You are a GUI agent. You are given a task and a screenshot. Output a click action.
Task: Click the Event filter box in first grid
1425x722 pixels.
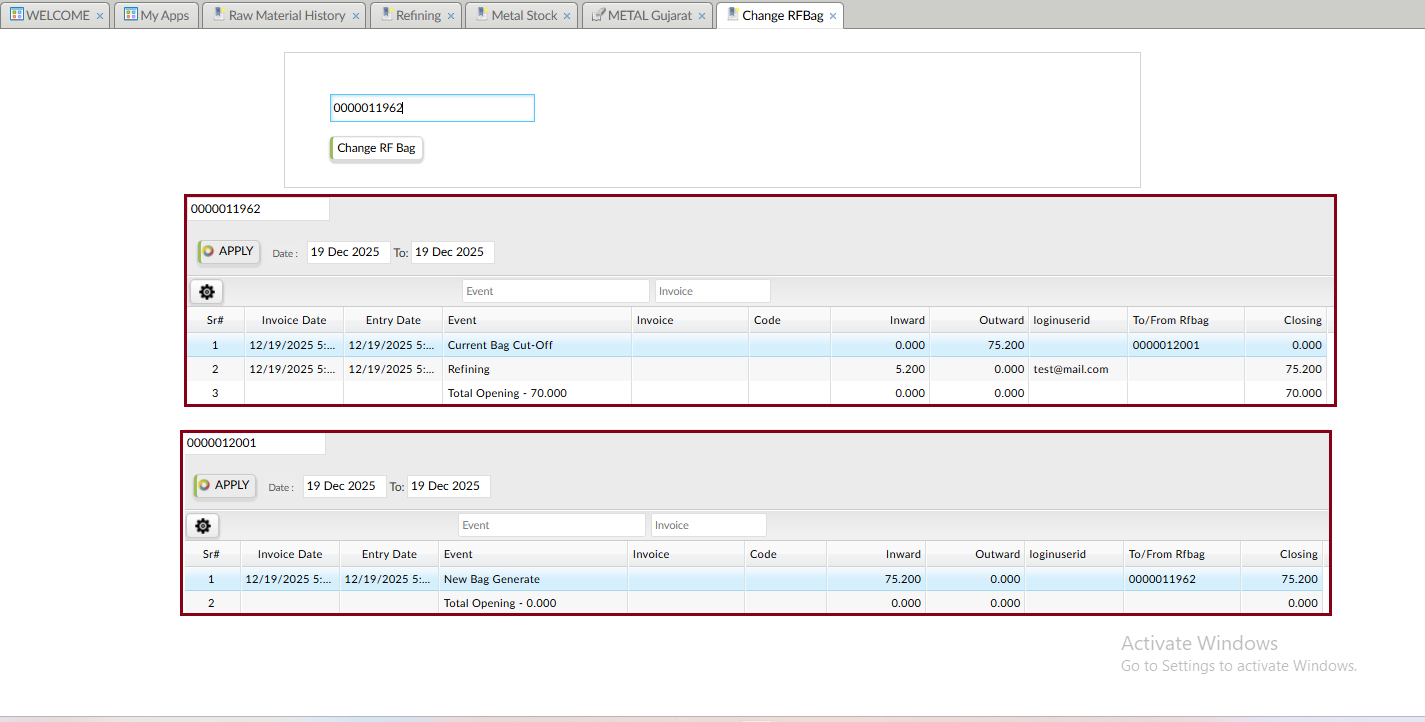(x=555, y=291)
